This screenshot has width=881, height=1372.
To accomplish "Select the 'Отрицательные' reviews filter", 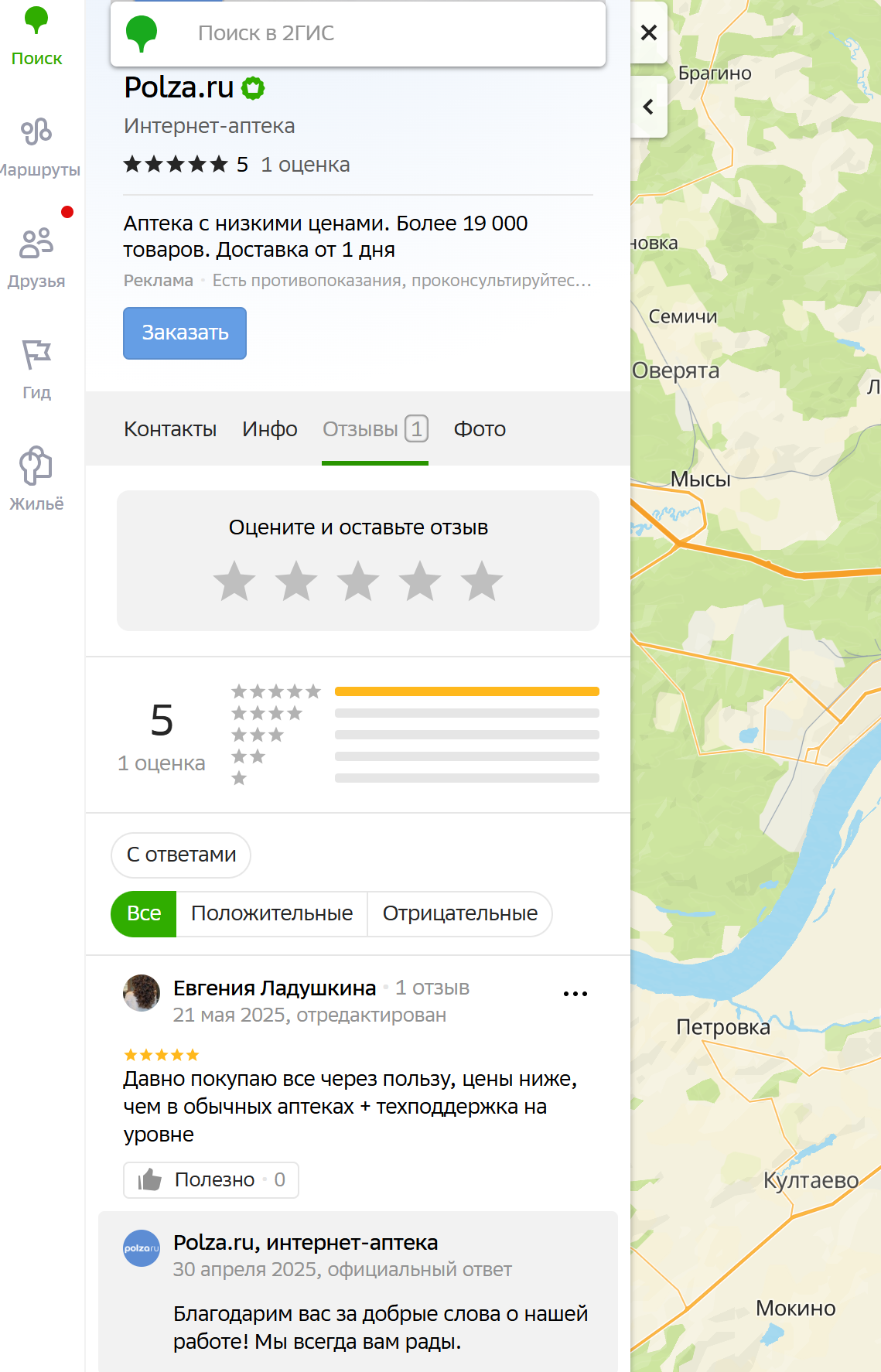I will (x=459, y=914).
